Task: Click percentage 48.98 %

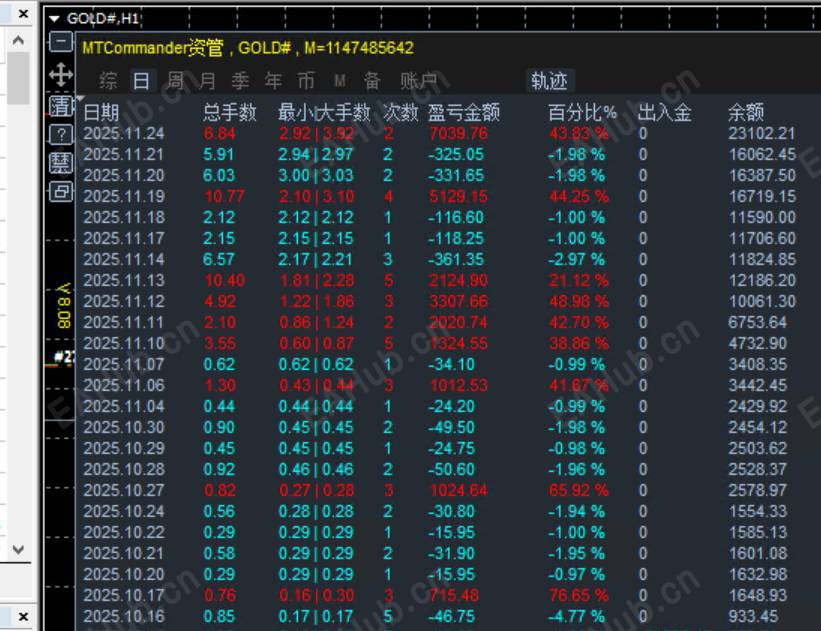Action: 579,301
